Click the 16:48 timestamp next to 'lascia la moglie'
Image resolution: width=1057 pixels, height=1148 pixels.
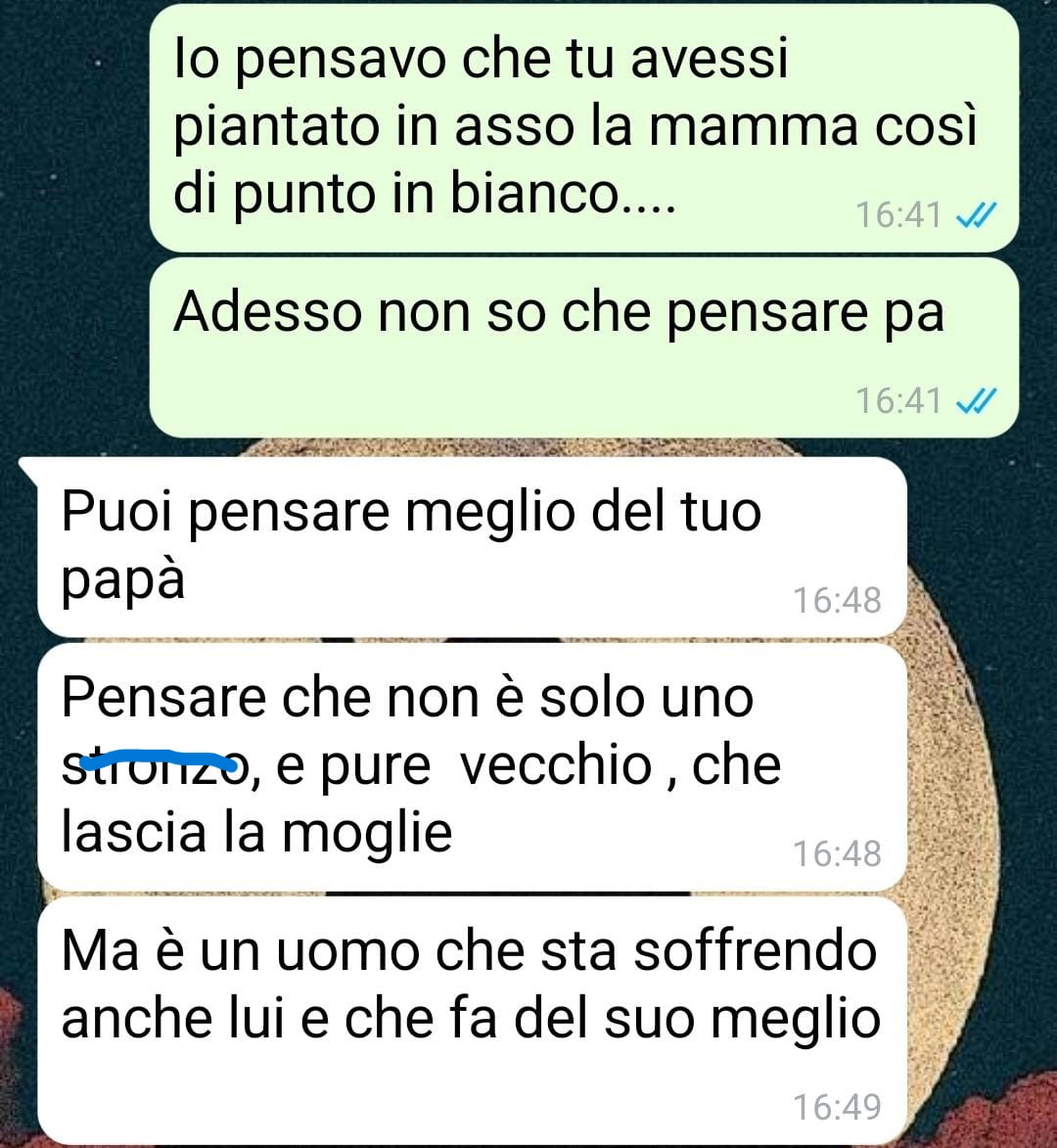click(x=838, y=853)
